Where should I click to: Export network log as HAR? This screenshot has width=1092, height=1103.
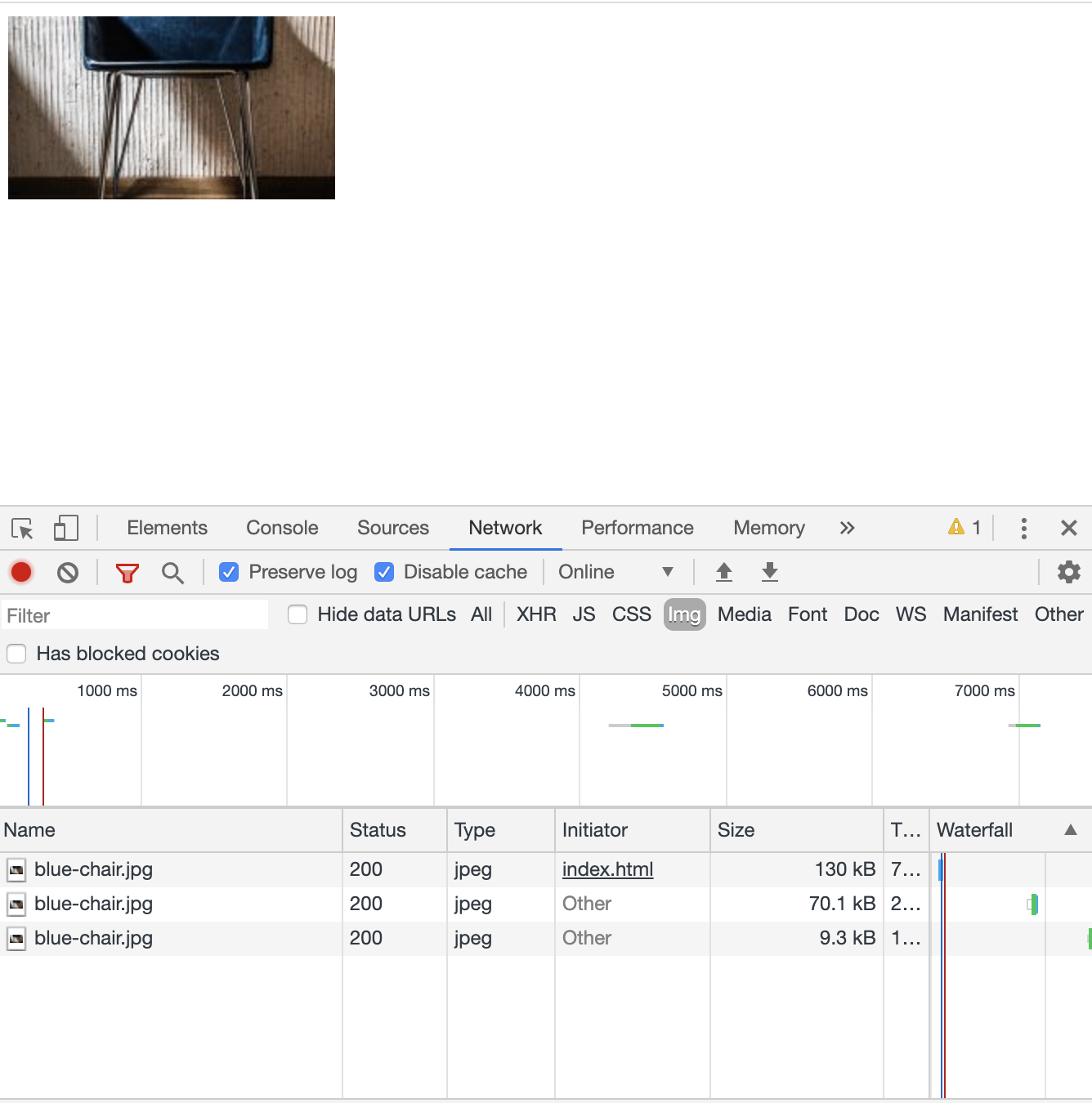pyautogui.click(x=769, y=572)
